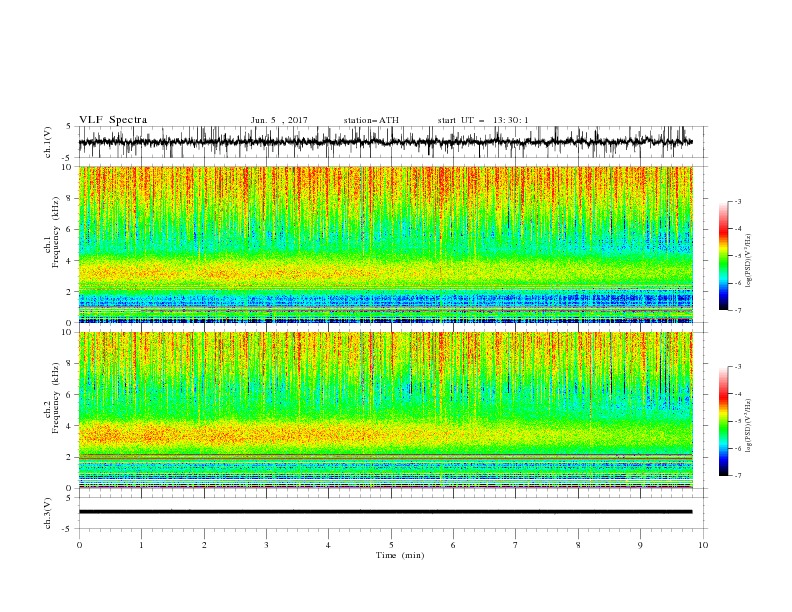Click the "Time (min)" axis title

point(400,555)
